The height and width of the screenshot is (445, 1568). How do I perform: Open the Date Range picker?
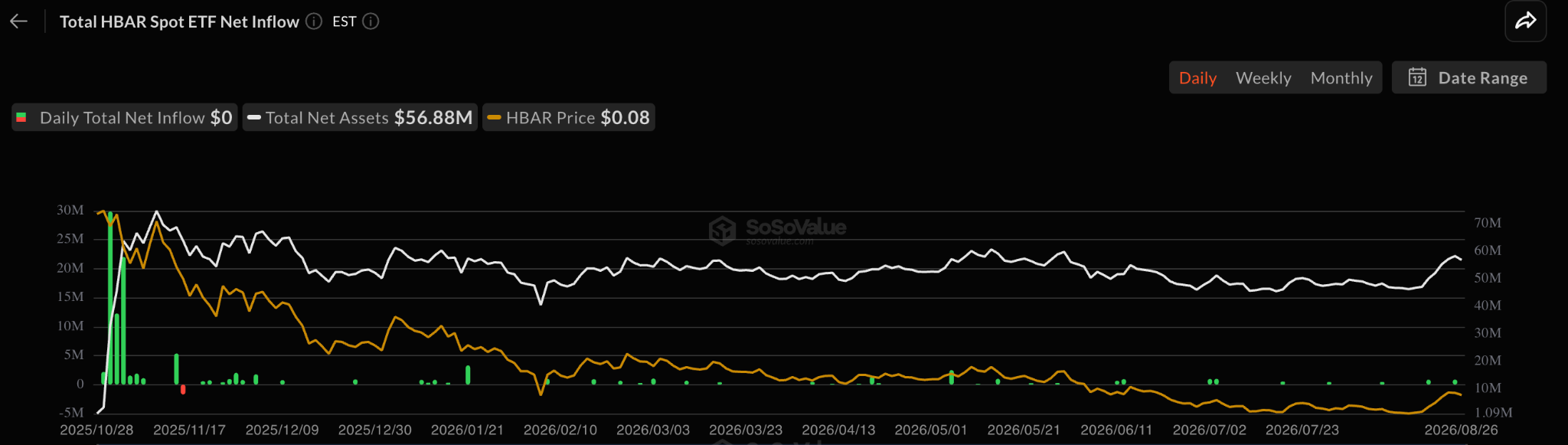coord(1468,77)
